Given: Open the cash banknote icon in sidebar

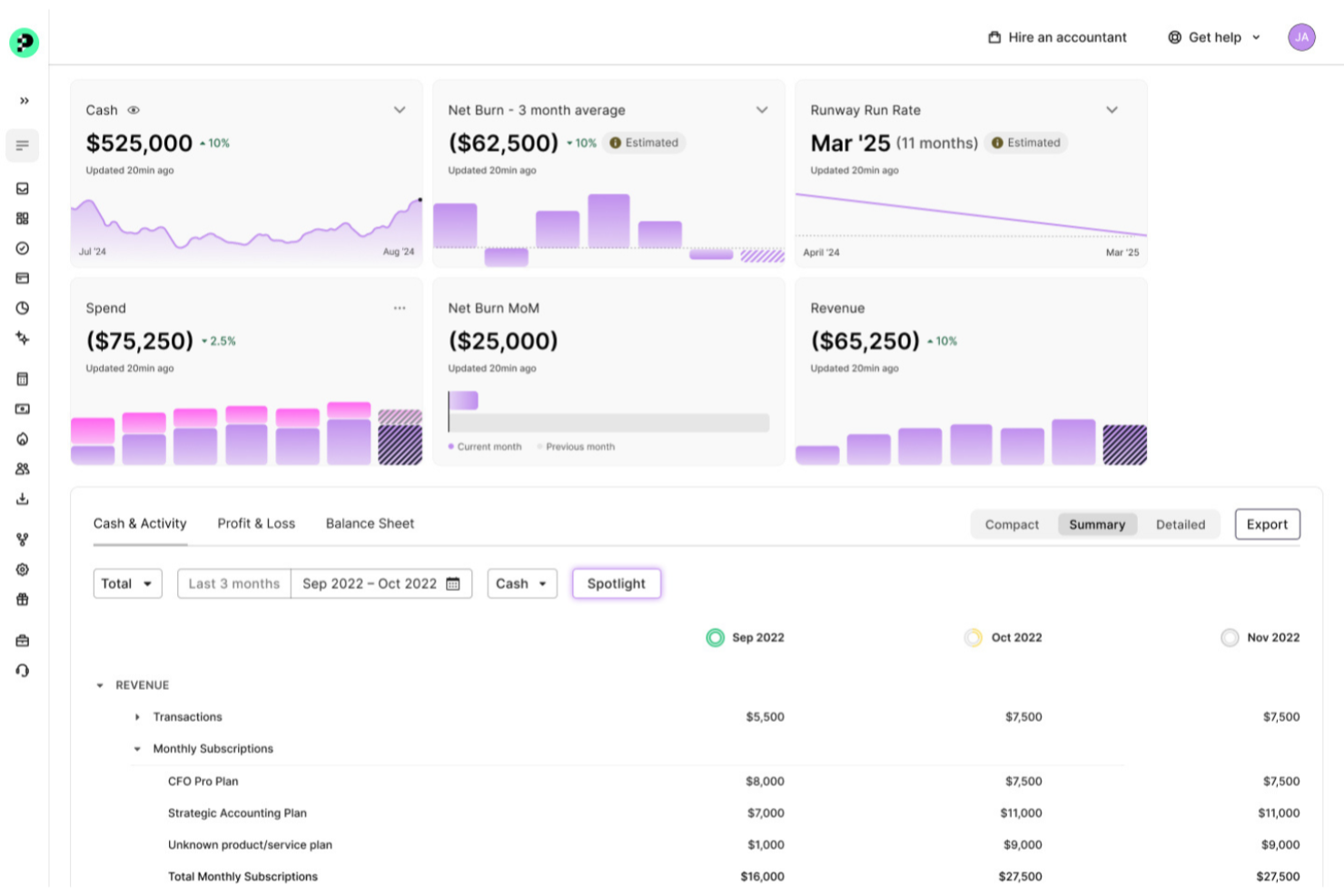Looking at the screenshot, I should [x=23, y=409].
